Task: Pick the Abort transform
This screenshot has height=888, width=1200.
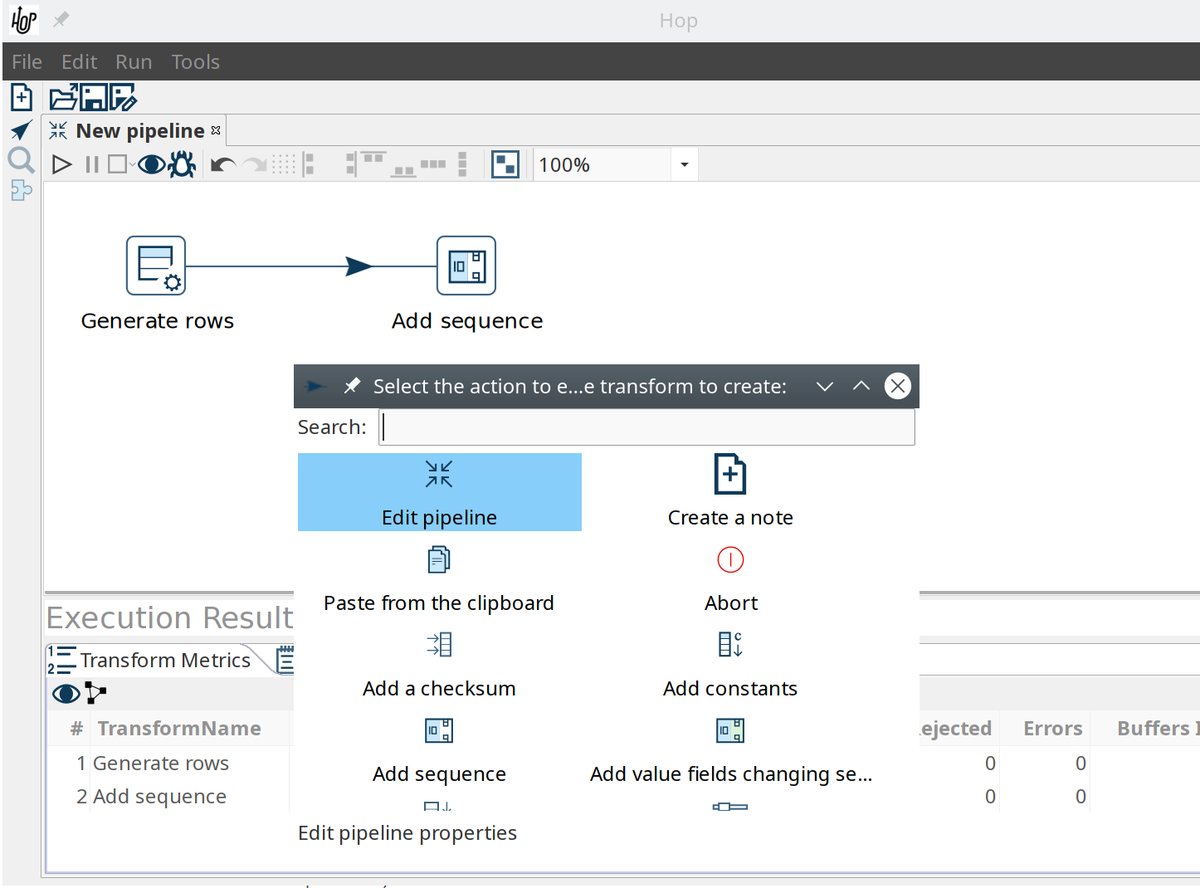Action: pos(730,579)
